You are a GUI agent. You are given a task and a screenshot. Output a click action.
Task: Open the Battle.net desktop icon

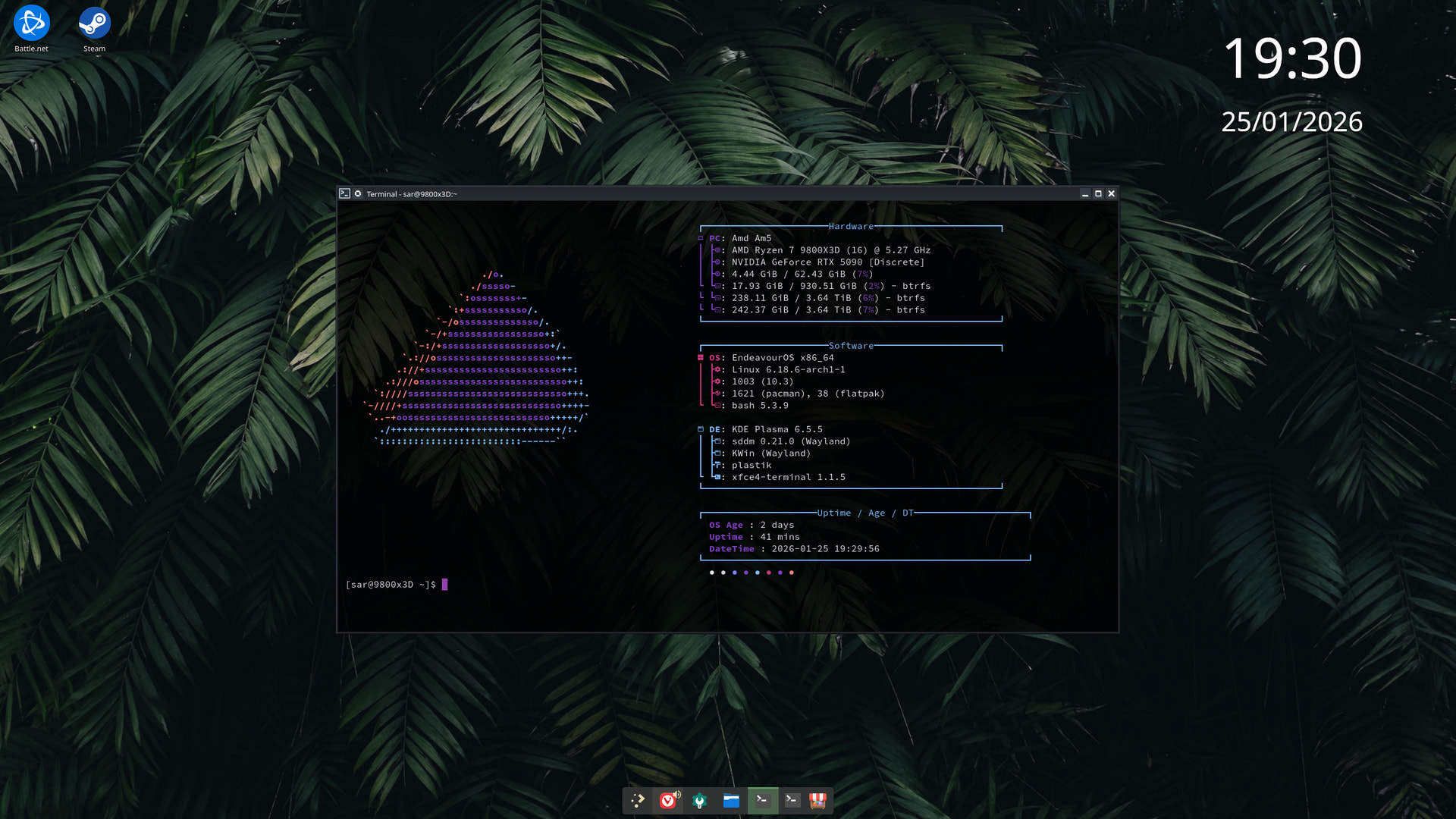[x=31, y=24]
